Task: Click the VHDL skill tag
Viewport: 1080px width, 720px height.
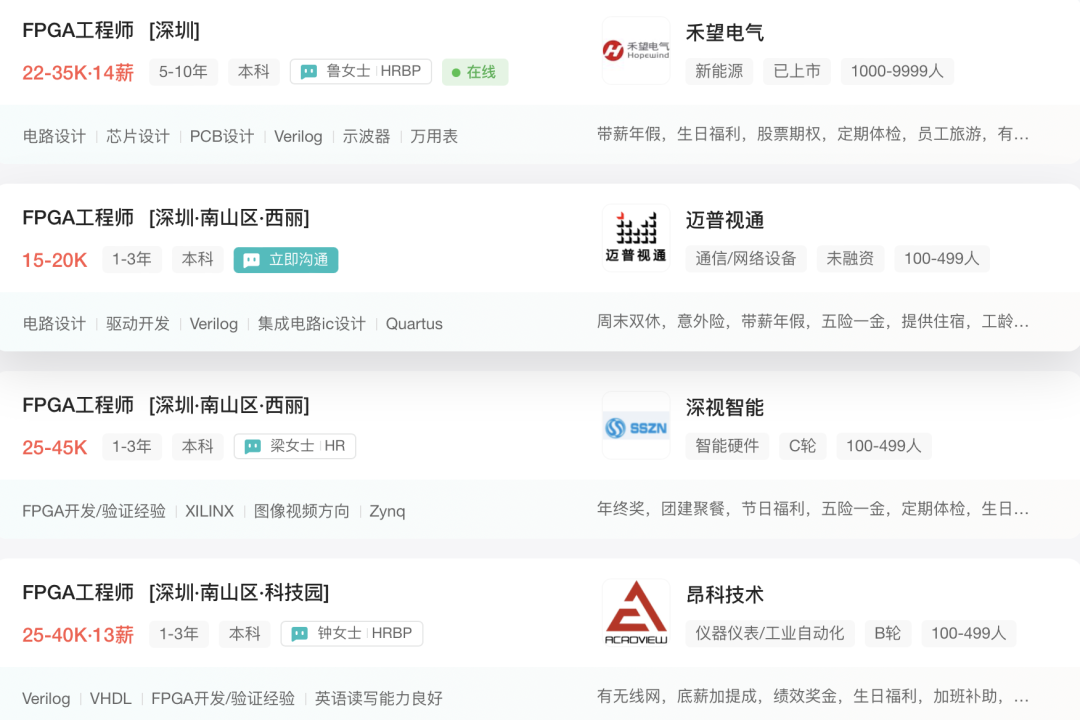Action: (x=110, y=699)
